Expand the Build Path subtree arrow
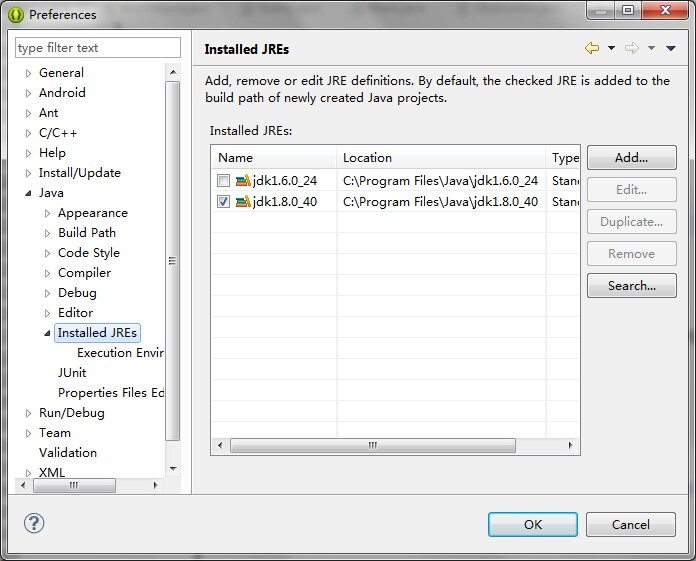Screen dimensions: 696x561 click(47, 233)
